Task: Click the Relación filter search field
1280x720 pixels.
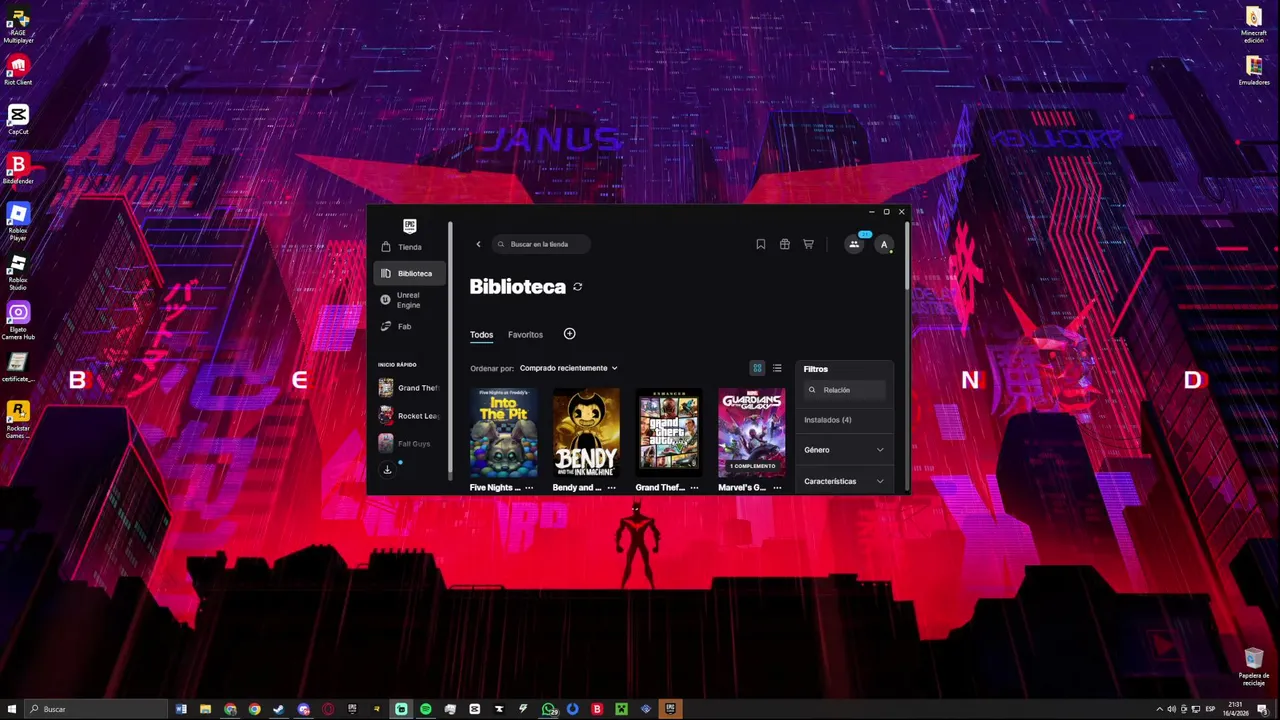Action: coord(845,390)
